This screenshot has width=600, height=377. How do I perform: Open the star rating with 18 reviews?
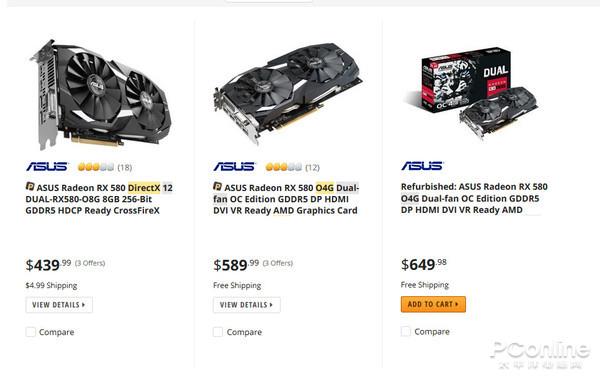point(104,167)
